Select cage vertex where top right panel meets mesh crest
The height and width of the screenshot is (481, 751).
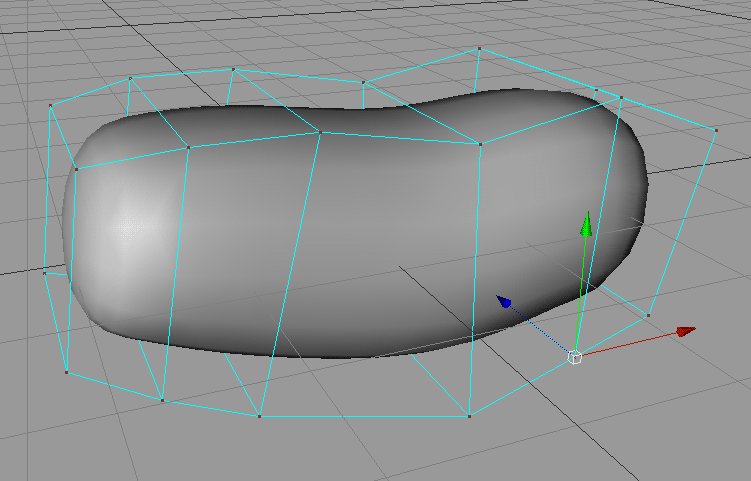pyautogui.click(x=480, y=145)
